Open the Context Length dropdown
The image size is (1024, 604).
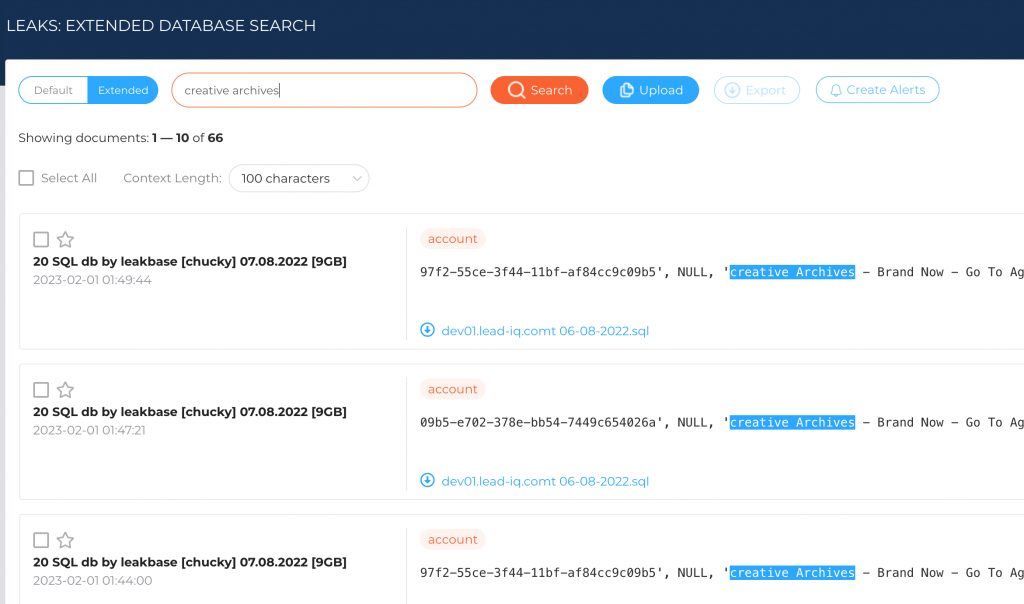(x=299, y=178)
